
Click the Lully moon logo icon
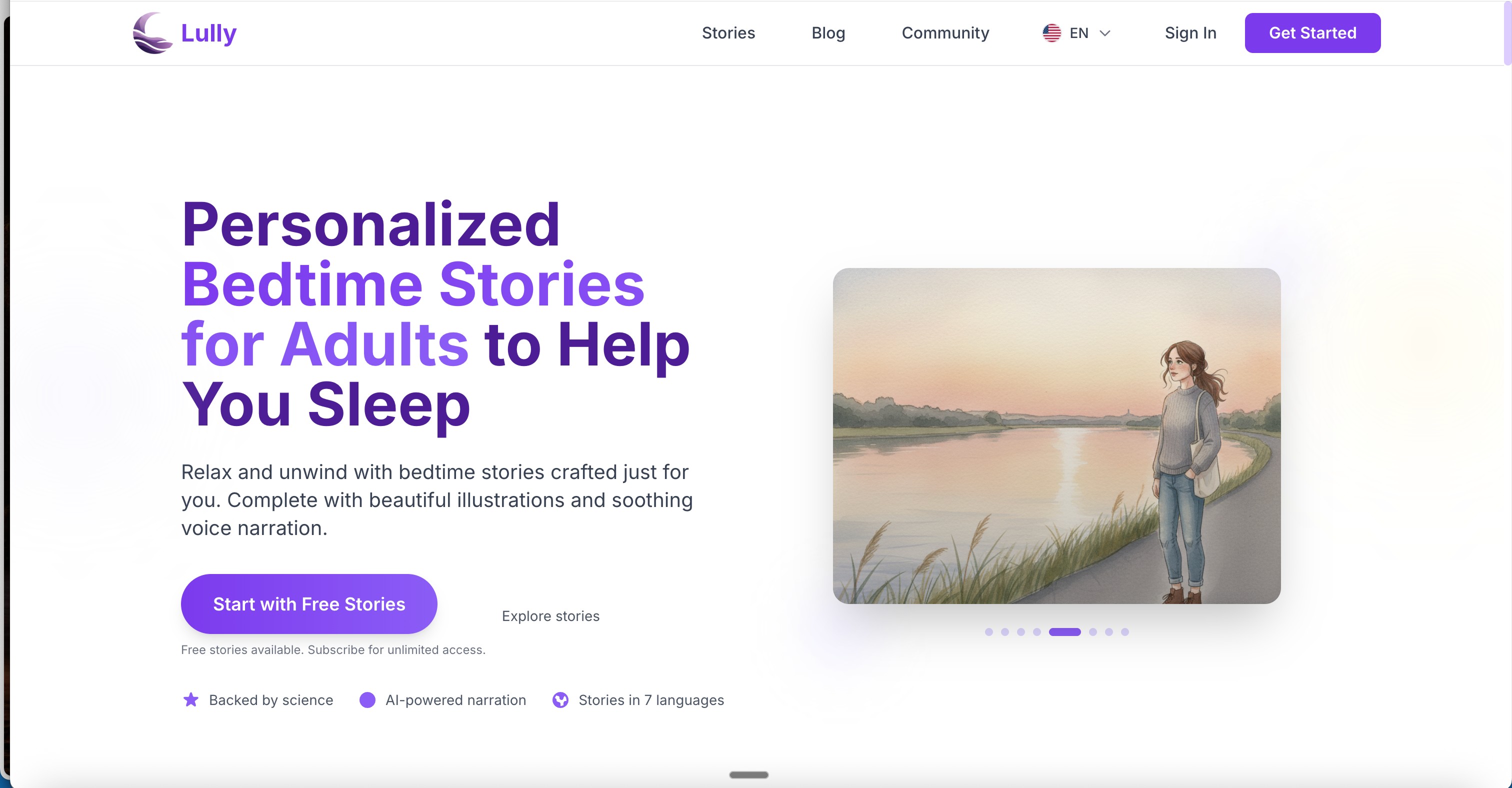152,33
